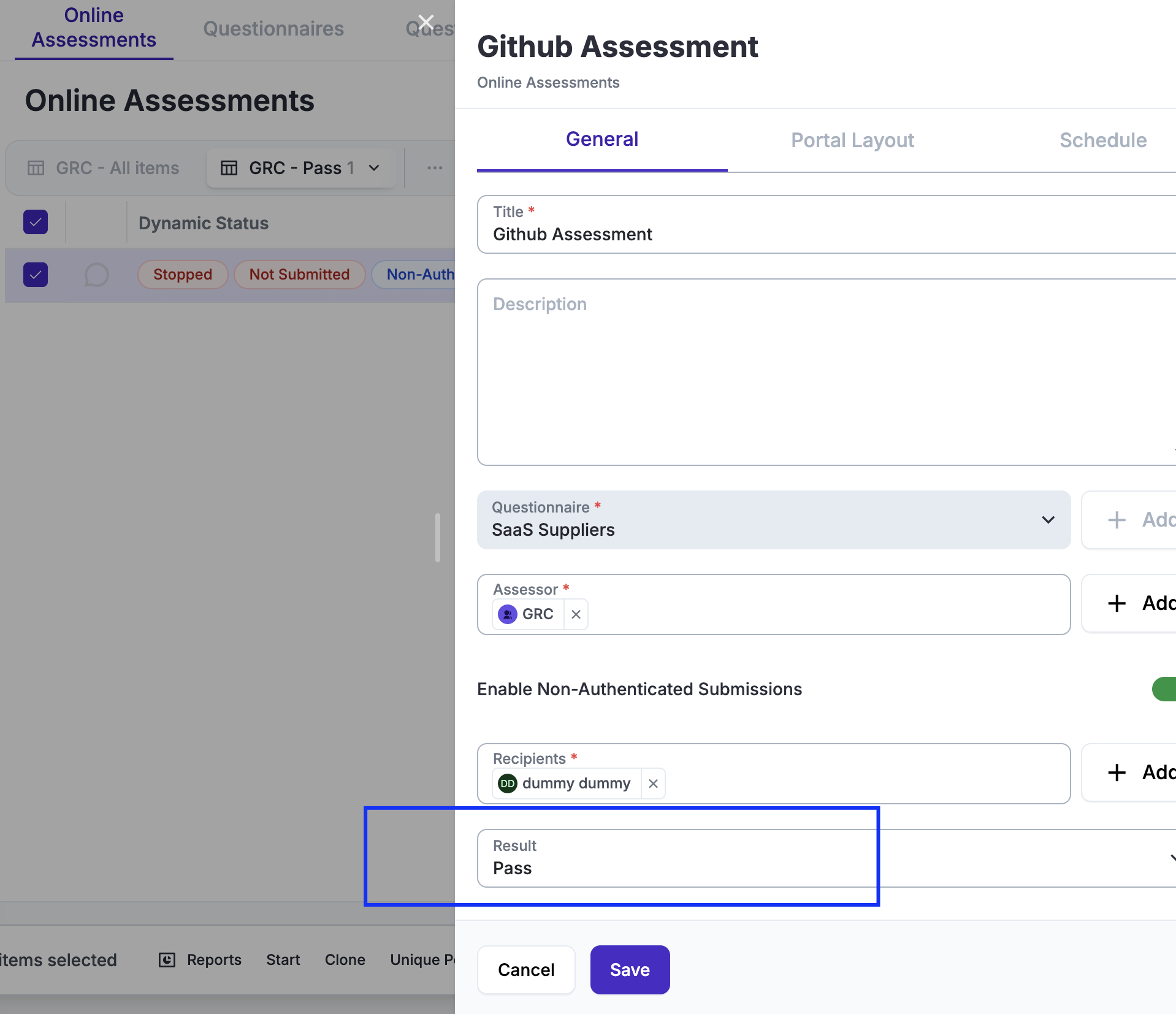The width and height of the screenshot is (1176, 1014).
Task: Close the Github Assessment side panel
Action: pos(426,23)
